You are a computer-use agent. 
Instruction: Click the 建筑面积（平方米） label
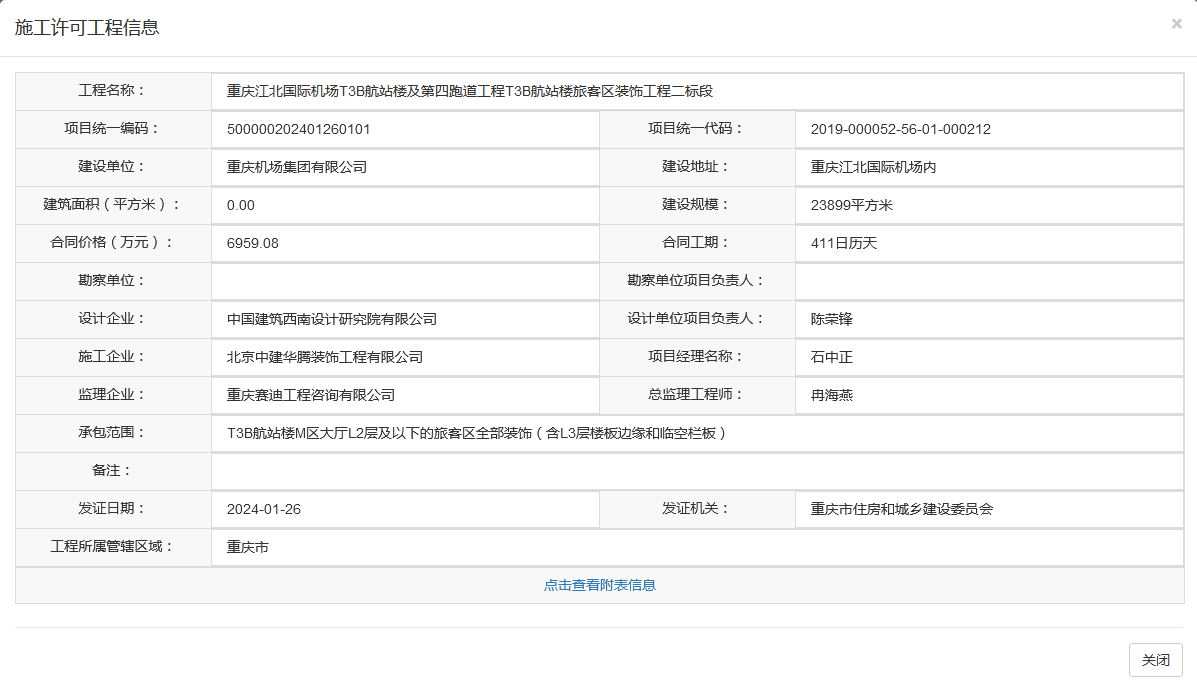112,205
